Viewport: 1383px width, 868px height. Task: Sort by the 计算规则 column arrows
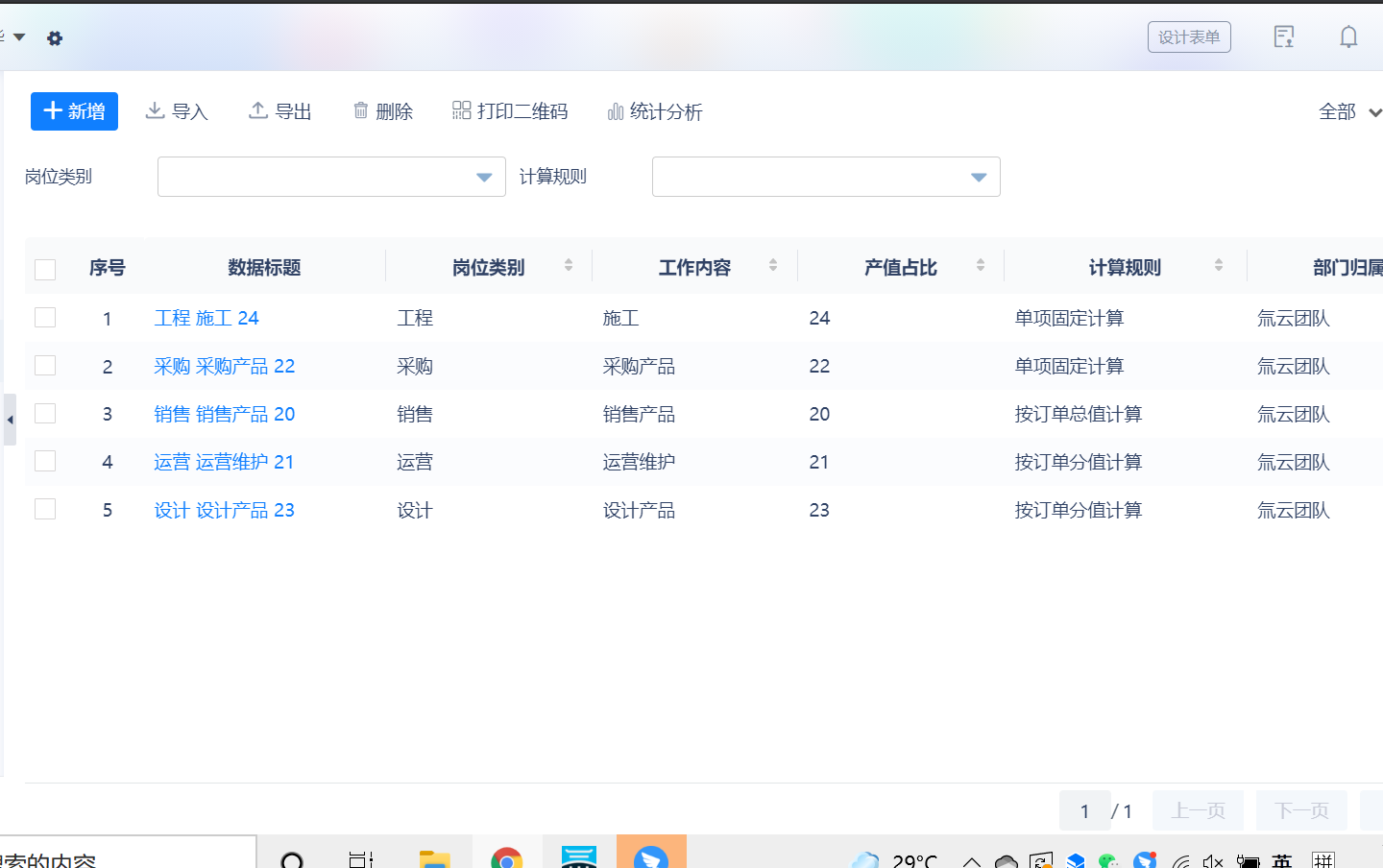point(1219,265)
